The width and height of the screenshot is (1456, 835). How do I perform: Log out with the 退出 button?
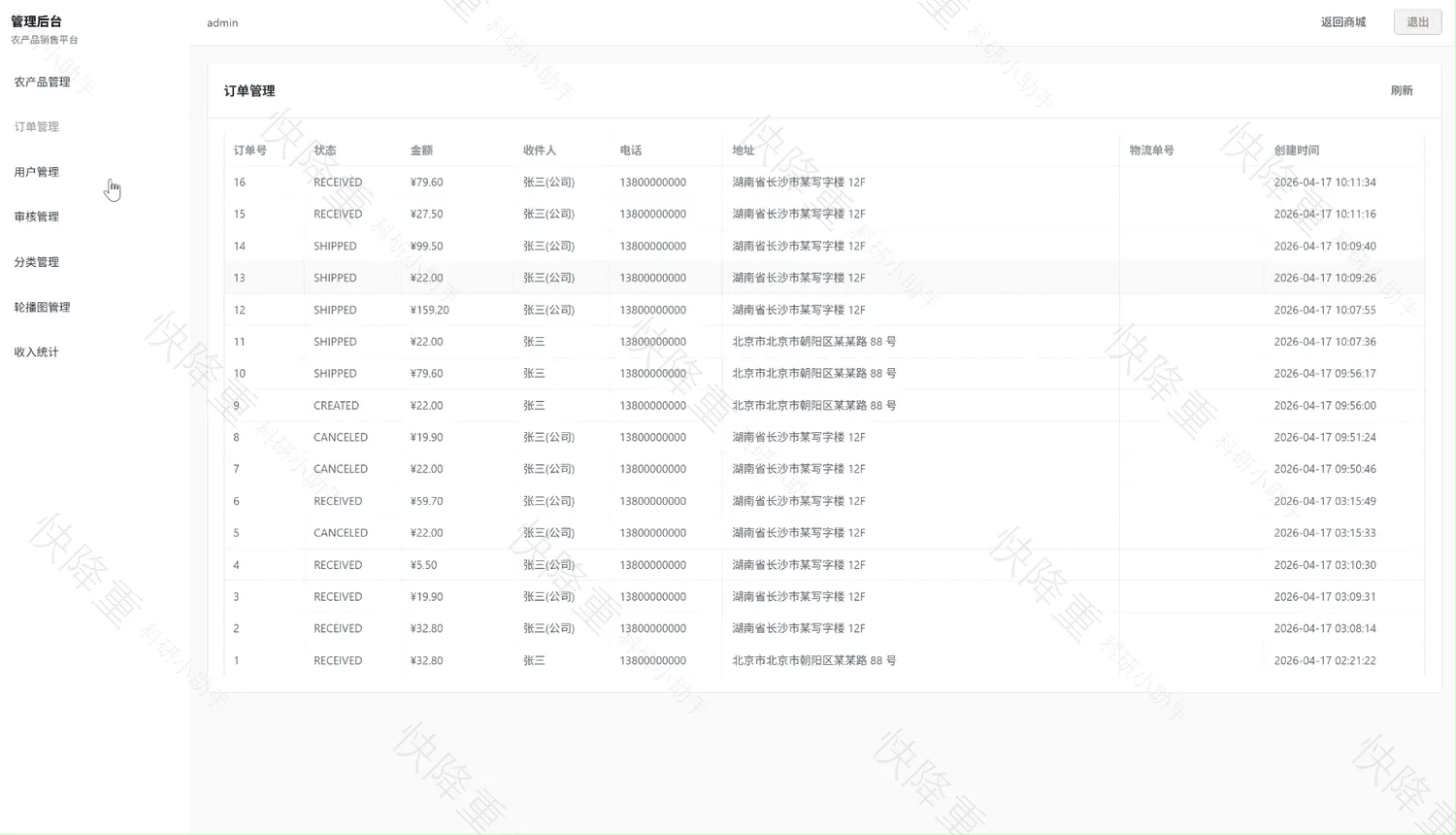1418,22
